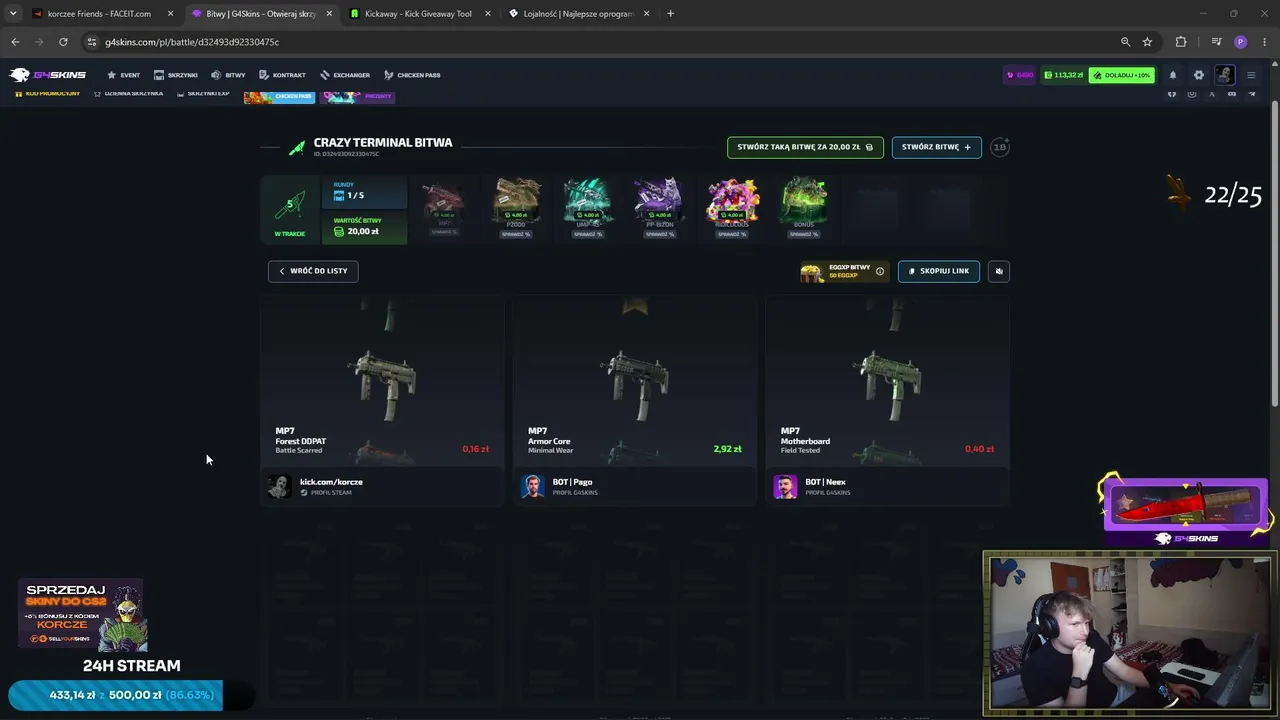Open a new browser tab
Image resolution: width=1280 pixels, height=720 pixels.
click(670, 14)
